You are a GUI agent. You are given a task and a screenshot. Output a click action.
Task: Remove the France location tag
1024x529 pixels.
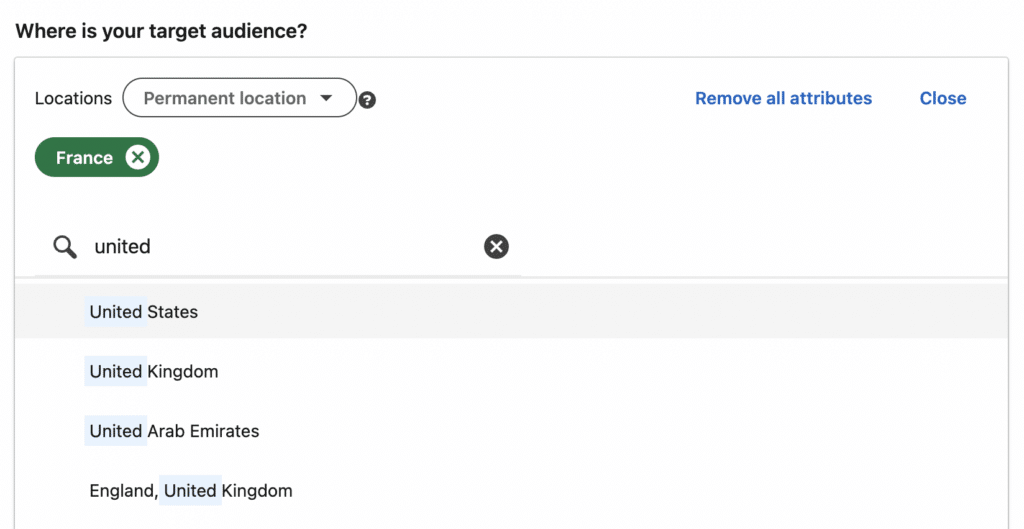138,157
